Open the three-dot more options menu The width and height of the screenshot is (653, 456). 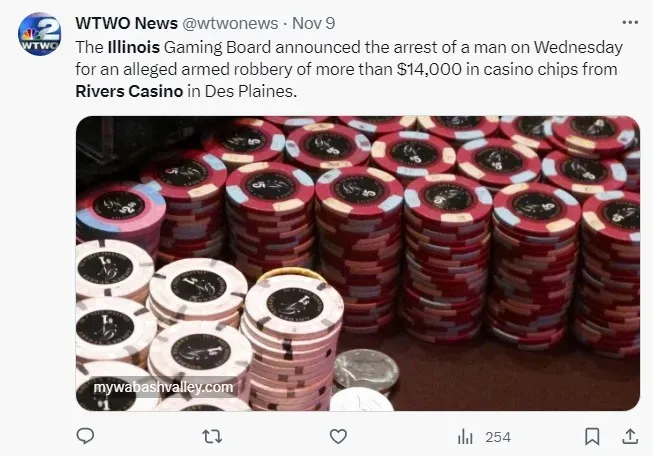click(x=630, y=22)
